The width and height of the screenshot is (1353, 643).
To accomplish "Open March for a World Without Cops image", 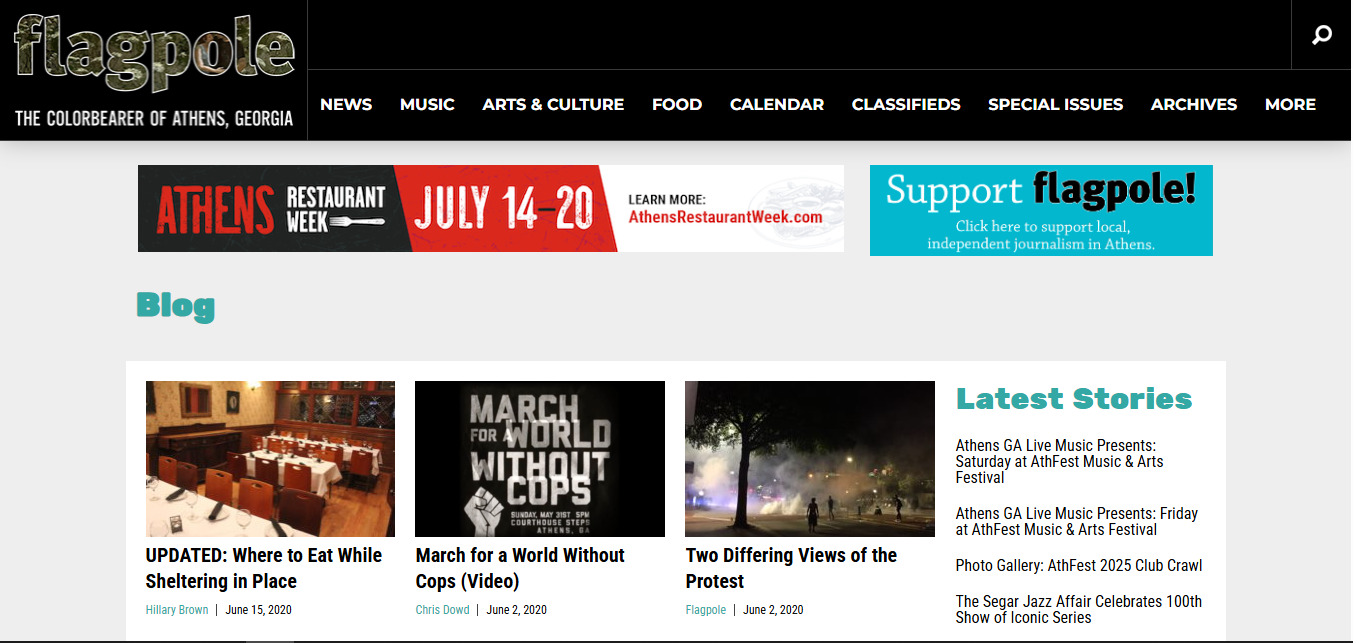I will coord(540,459).
